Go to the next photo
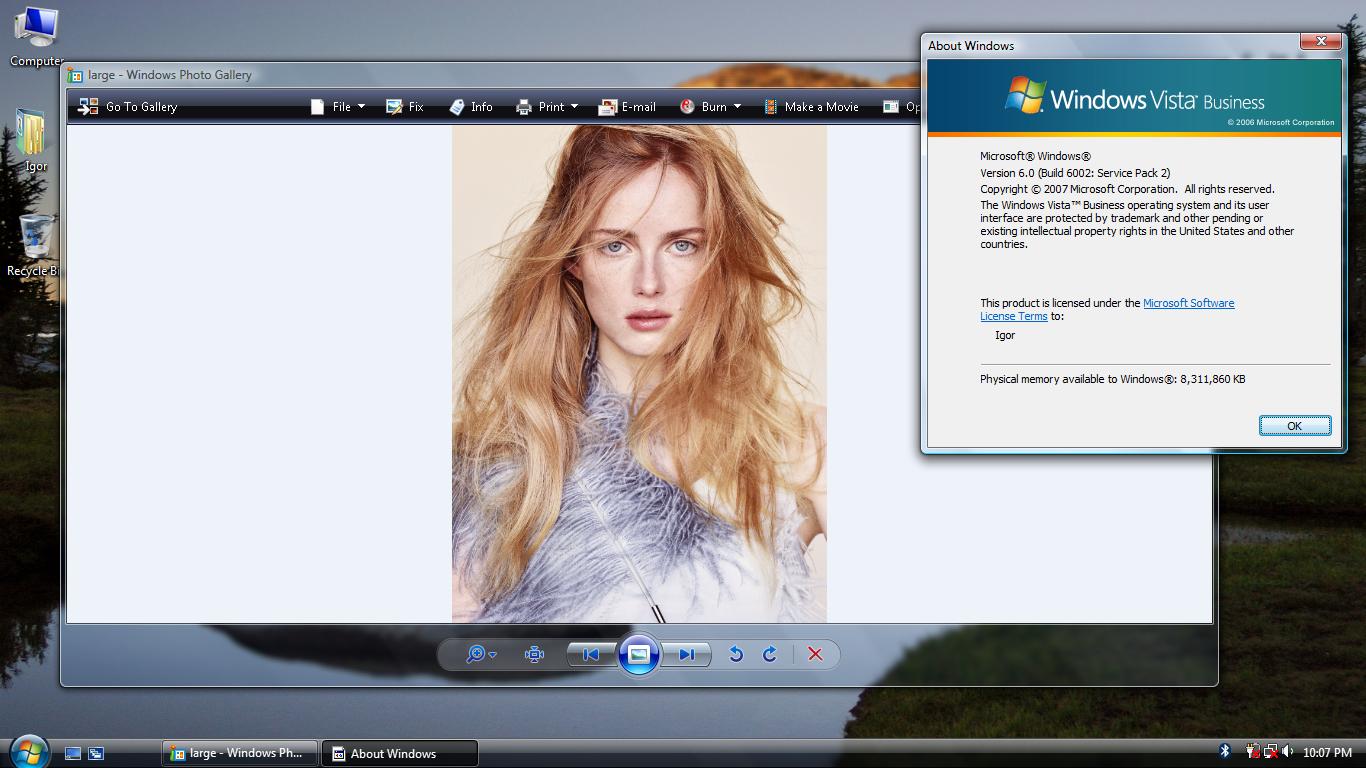This screenshot has width=1366, height=768. click(x=686, y=654)
